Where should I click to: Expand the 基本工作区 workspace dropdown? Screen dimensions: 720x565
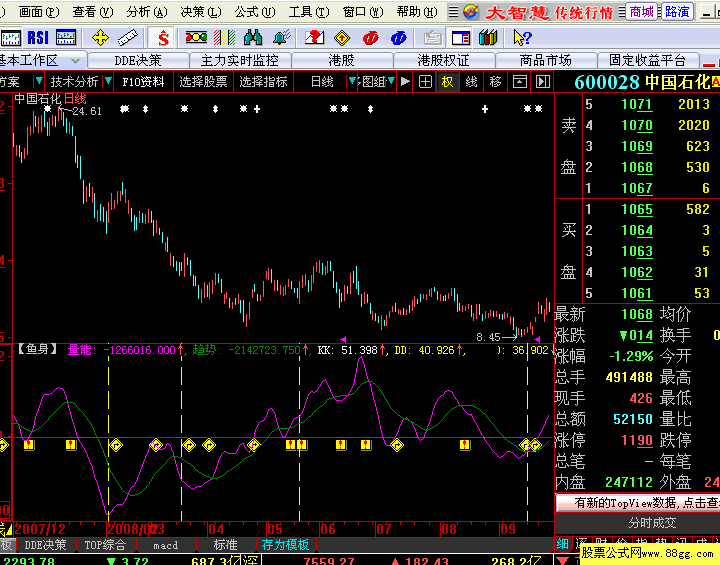pos(76,61)
